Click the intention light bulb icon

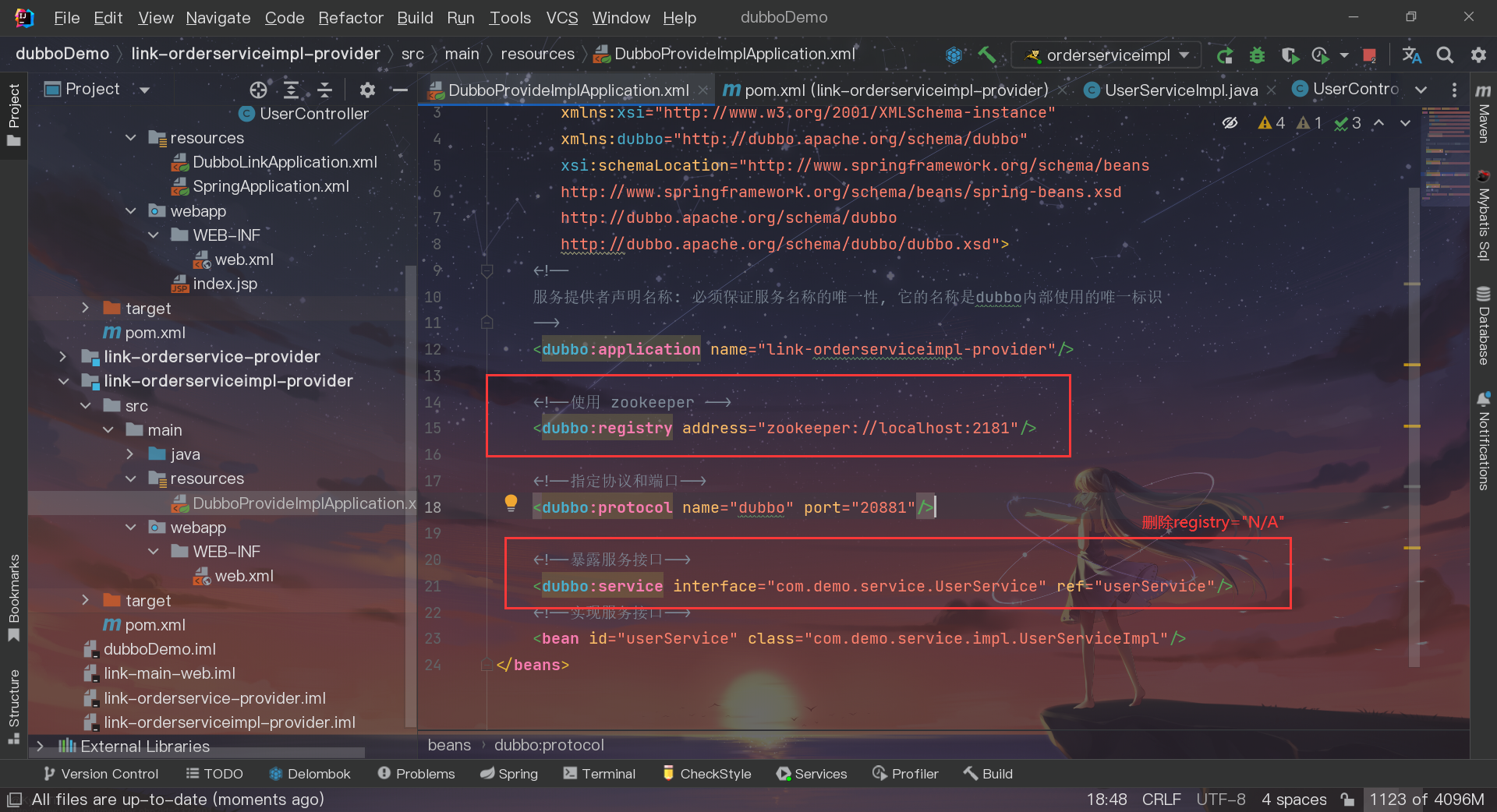click(x=511, y=503)
